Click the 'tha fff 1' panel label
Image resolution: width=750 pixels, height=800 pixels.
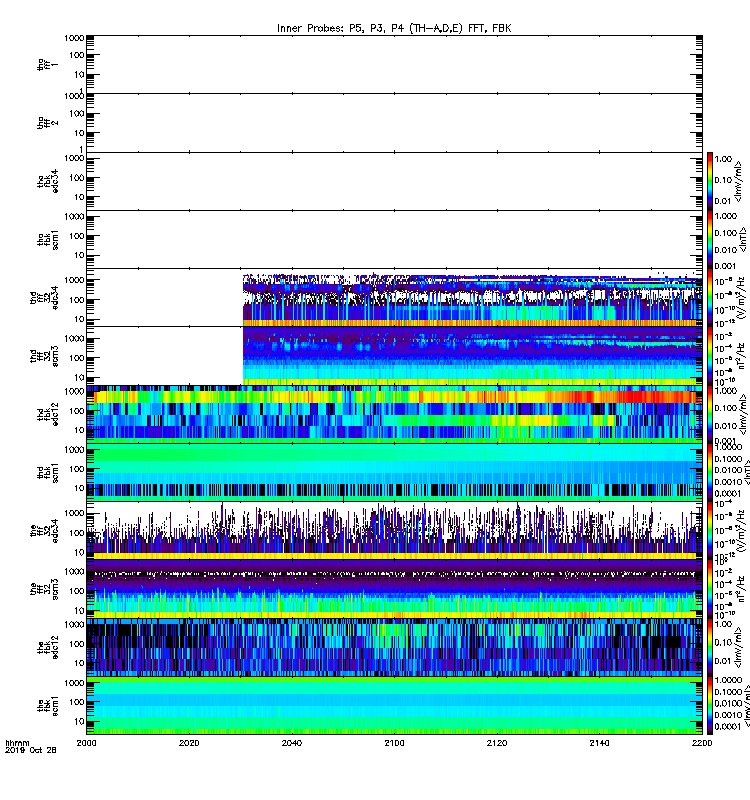tap(47, 64)
